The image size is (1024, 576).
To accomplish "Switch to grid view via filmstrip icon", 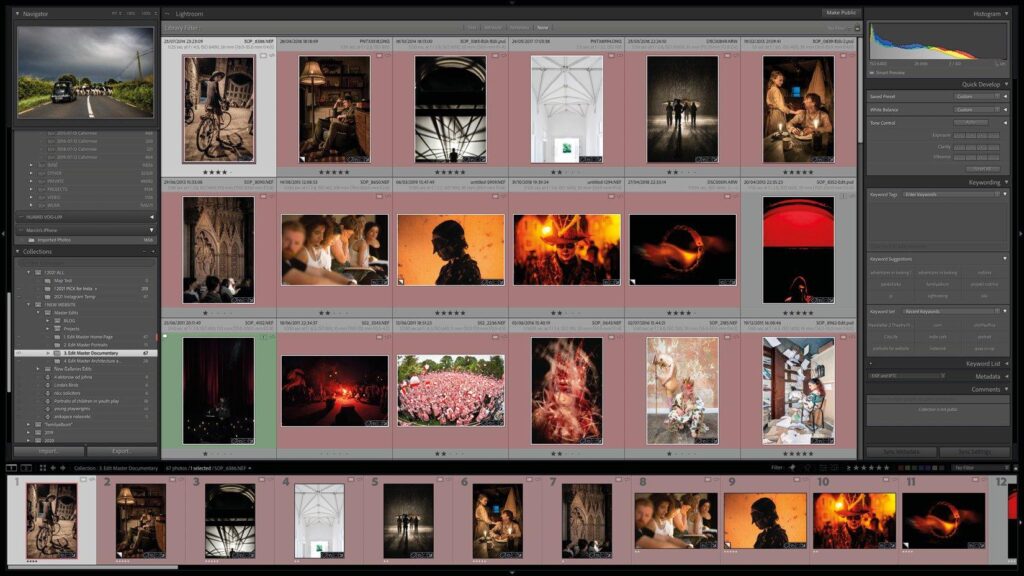I will pos(40,467).
